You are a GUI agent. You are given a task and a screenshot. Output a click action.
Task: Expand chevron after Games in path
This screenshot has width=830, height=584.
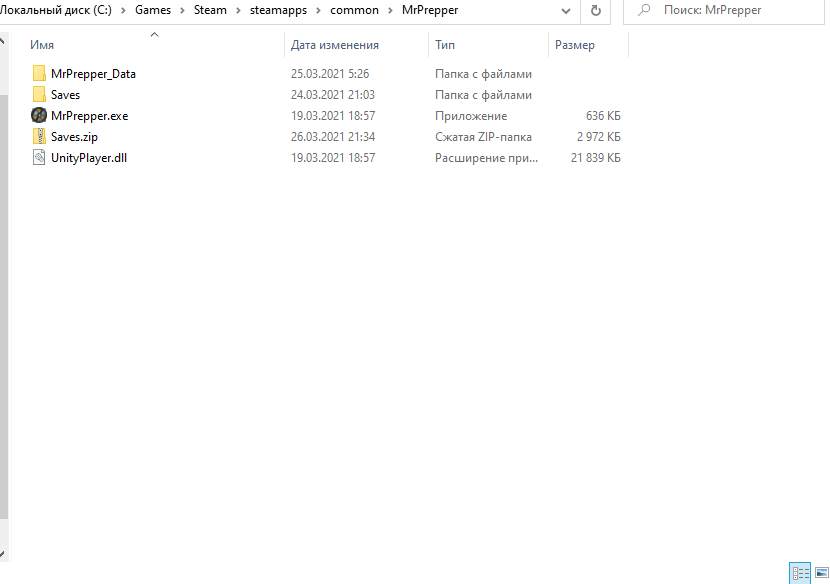[182, 10]
